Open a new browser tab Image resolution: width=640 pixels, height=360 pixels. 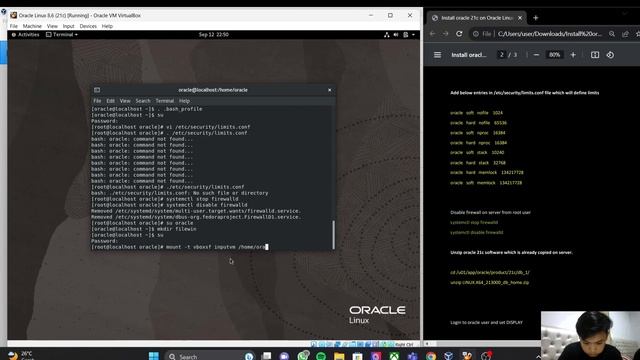(x=536, y=18)
